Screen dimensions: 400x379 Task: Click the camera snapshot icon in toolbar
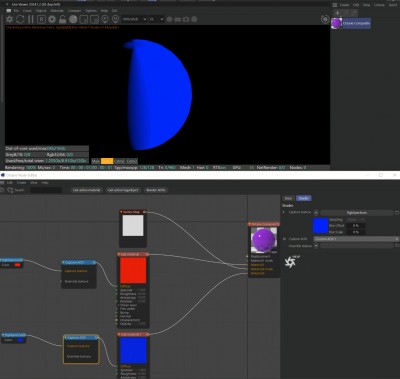pyautogui.click(x=186, y=19)
